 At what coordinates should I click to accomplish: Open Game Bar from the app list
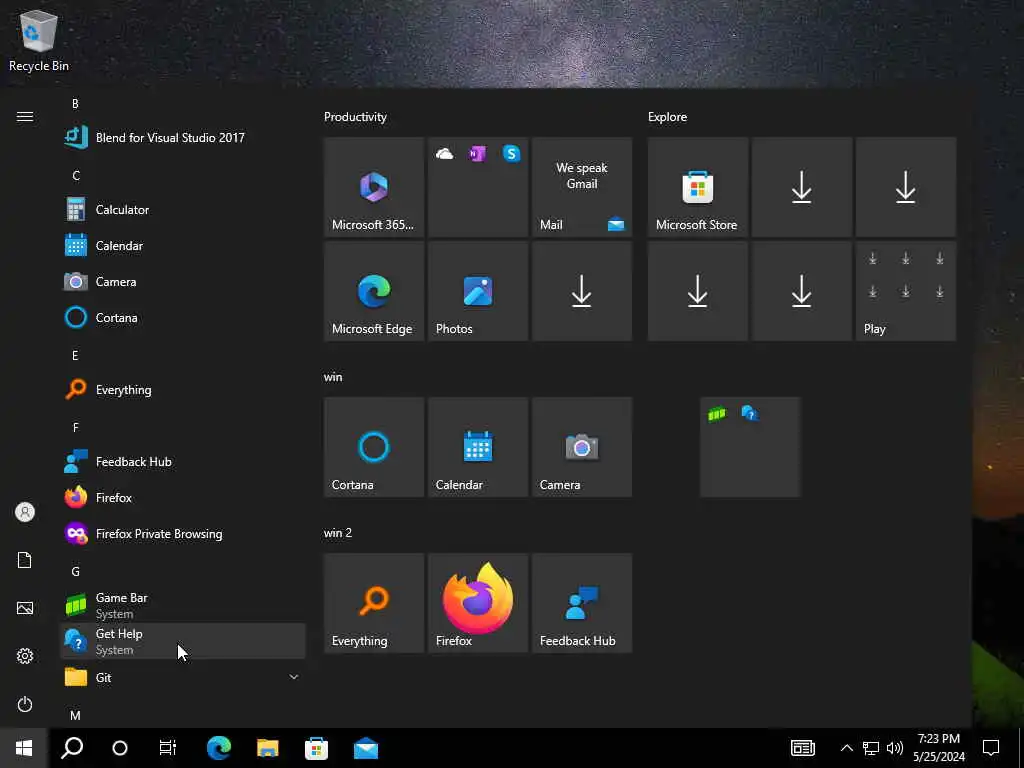tap(182, 605)
